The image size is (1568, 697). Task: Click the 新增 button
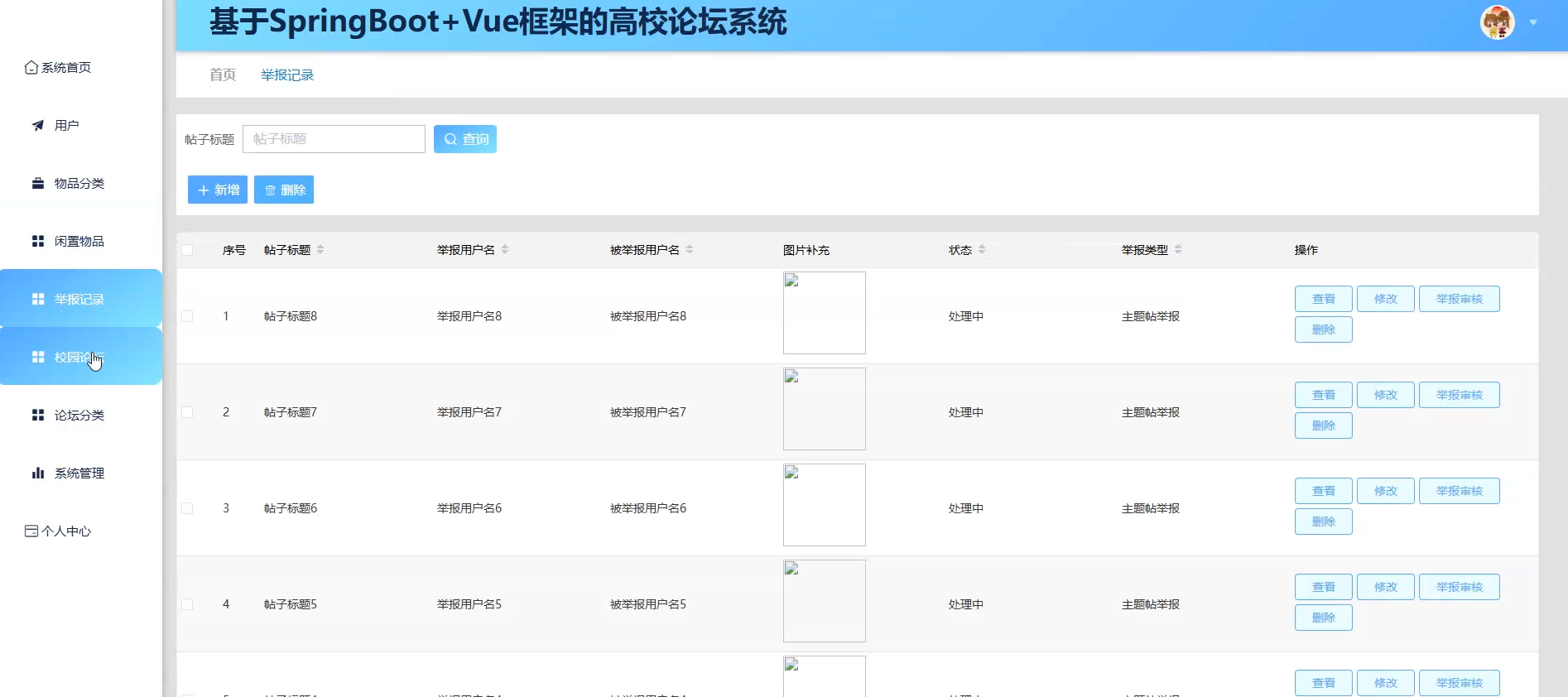(218, 190)
